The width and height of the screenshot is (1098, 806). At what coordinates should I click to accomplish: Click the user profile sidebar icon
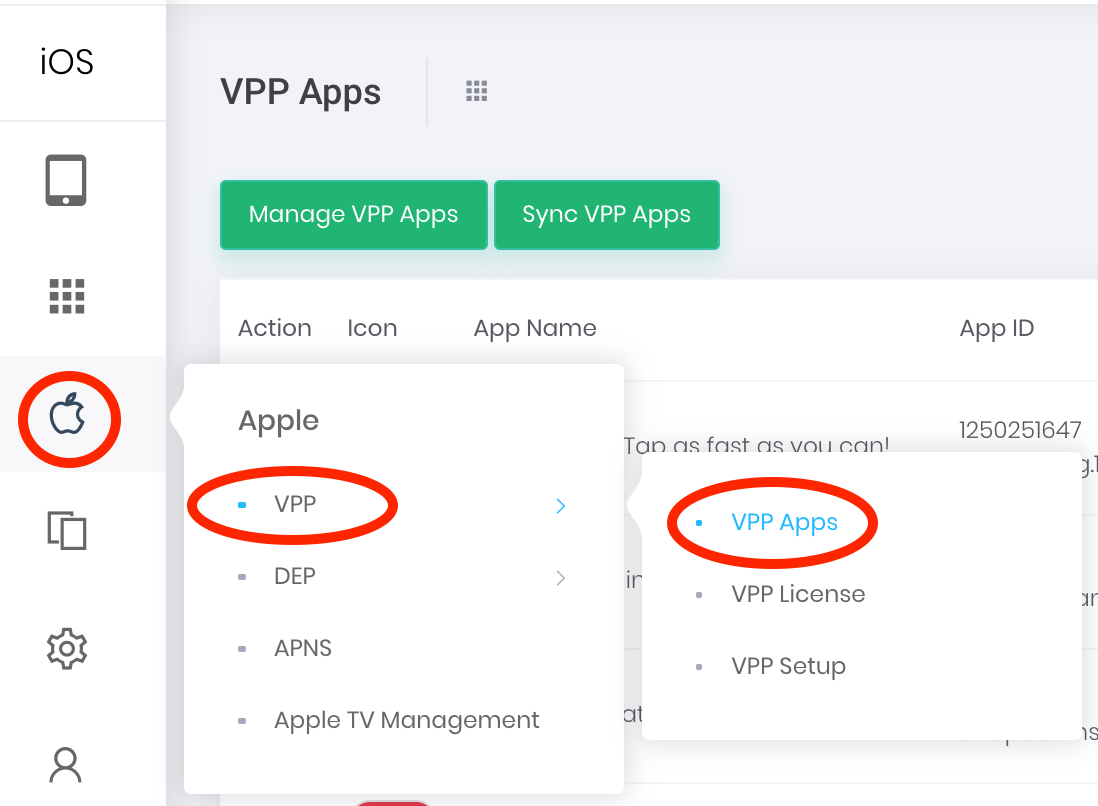[66, 765]
